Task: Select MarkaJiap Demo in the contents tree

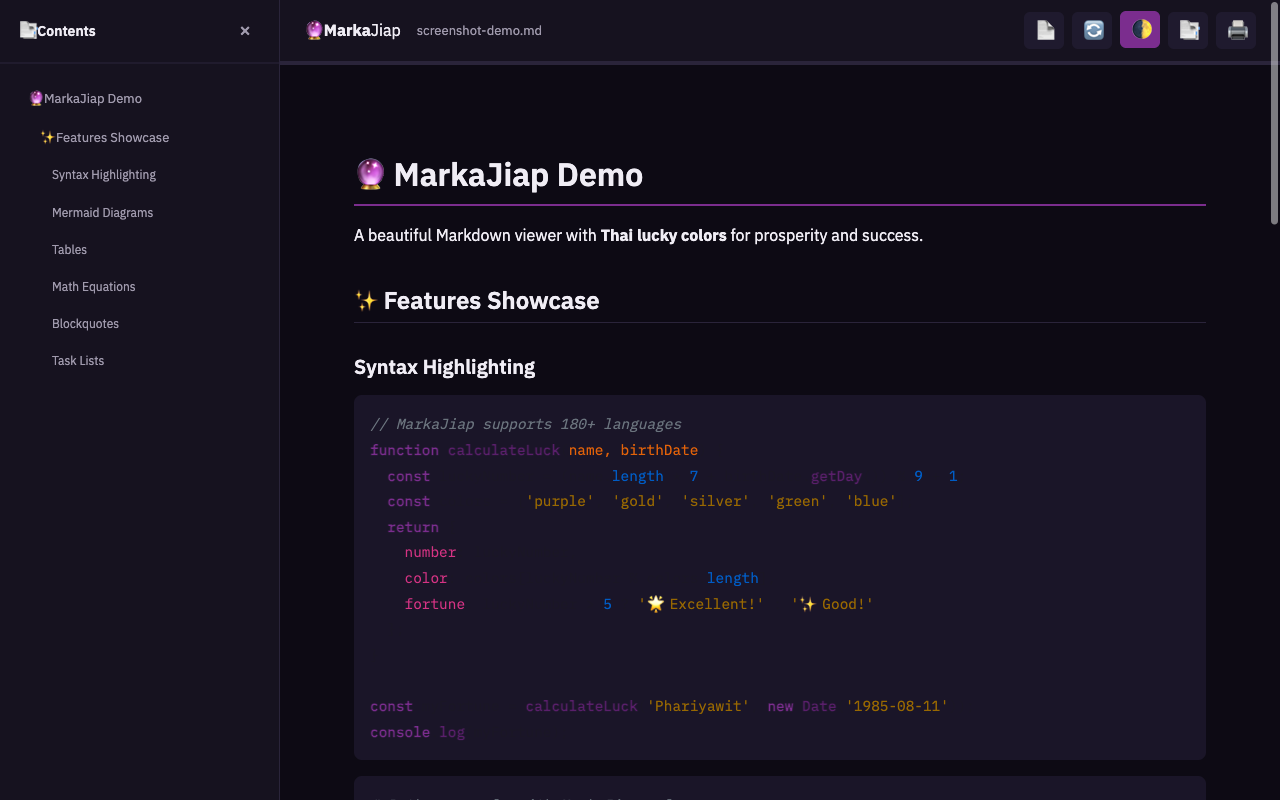Action: pos(92,98)
